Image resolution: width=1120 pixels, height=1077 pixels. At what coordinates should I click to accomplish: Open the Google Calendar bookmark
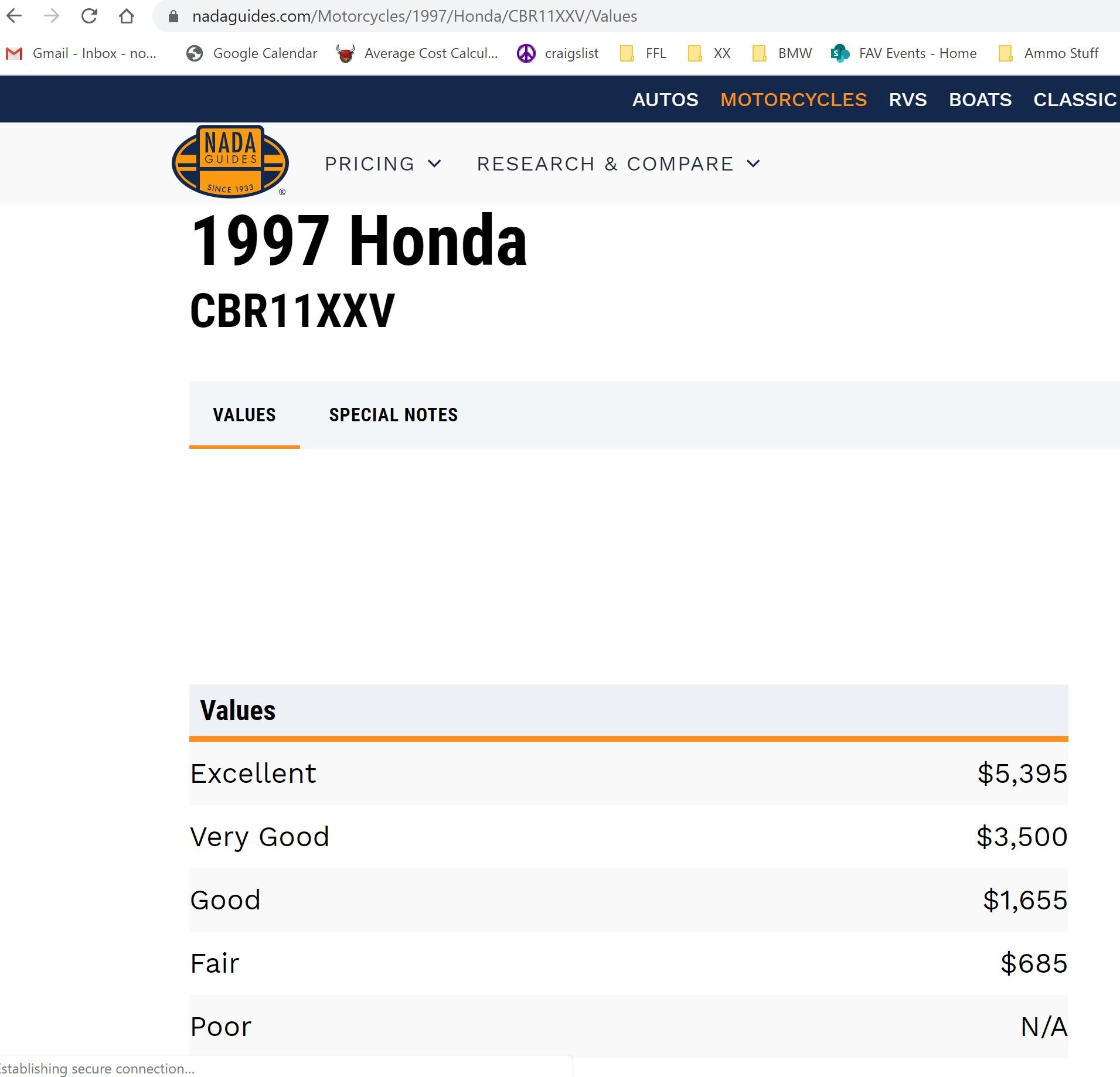(252, 53)
